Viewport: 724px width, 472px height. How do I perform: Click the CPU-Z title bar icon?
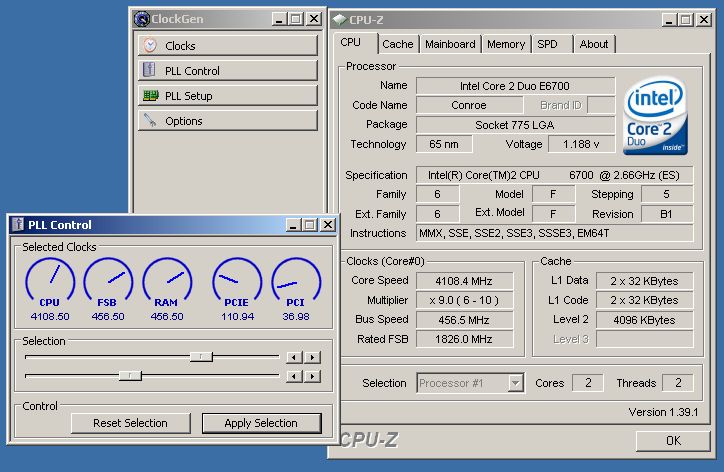(x=339, y=19)
